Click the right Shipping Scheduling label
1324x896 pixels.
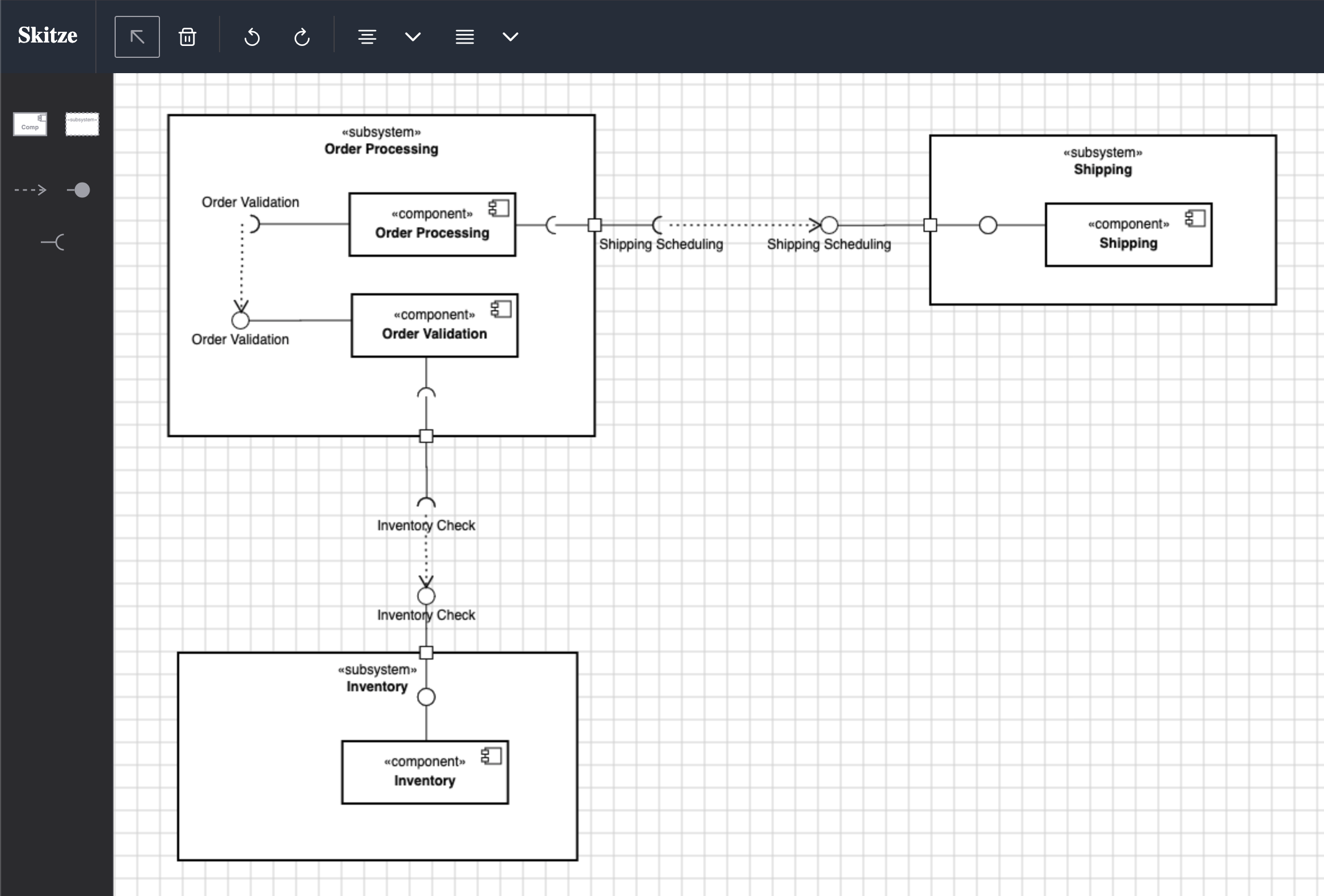pyautogui.click(x=829, y=244)
